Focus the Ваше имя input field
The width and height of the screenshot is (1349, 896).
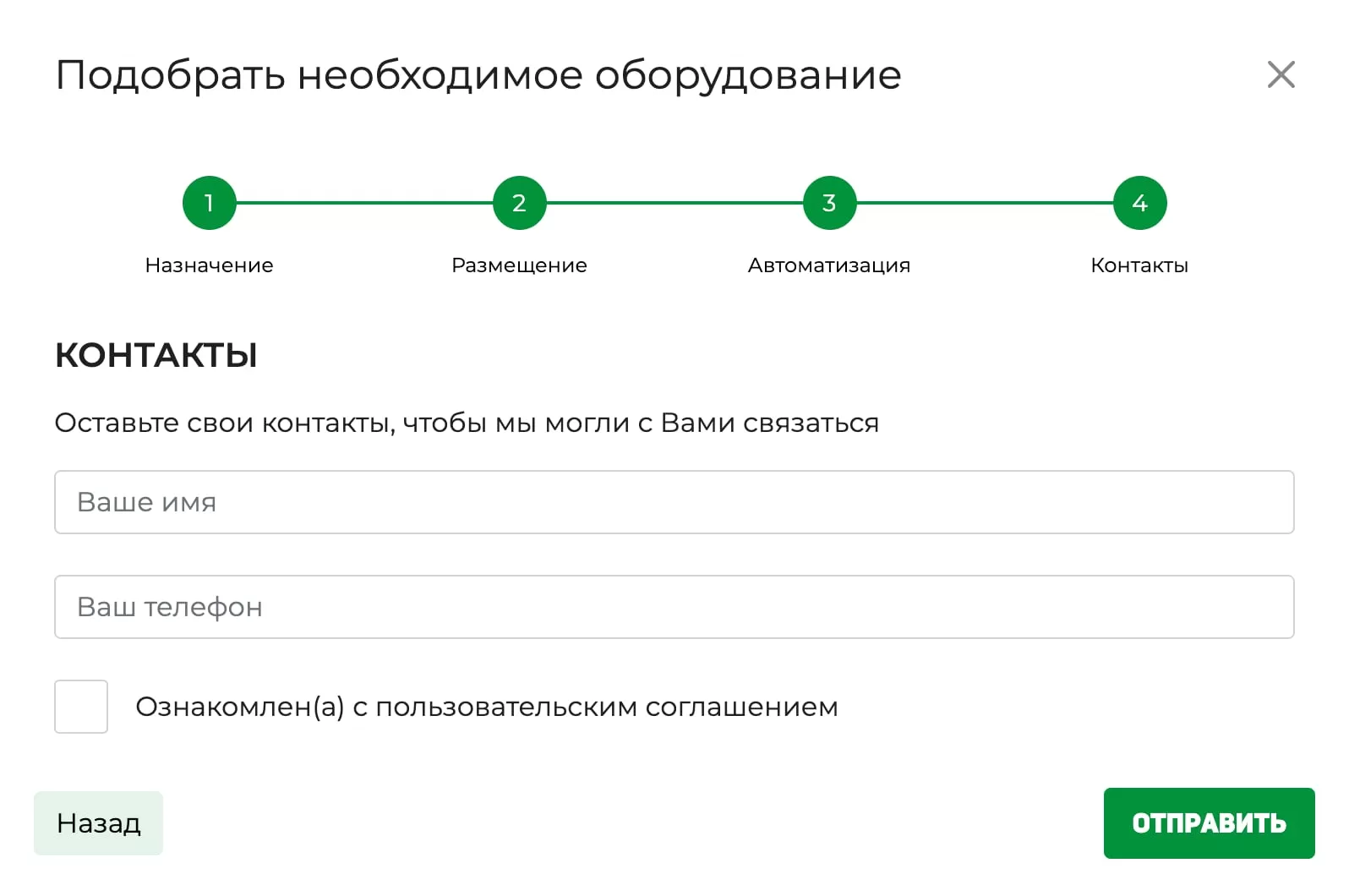[x=674, y=502]
